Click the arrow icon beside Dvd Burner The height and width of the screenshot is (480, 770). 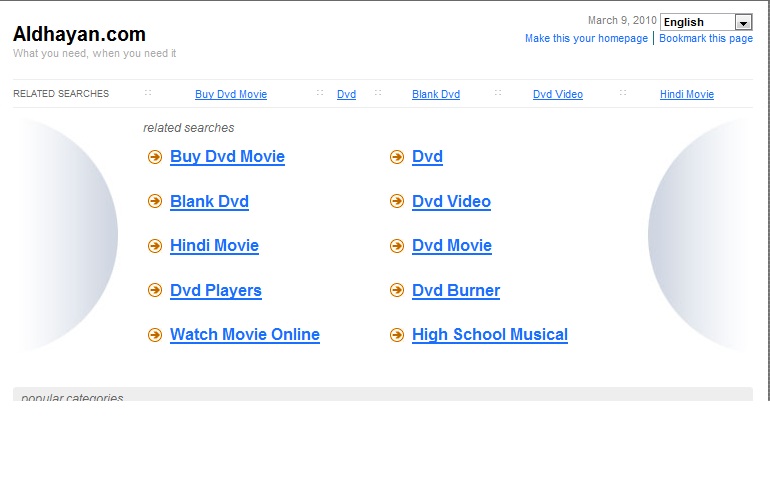point(397,290)
